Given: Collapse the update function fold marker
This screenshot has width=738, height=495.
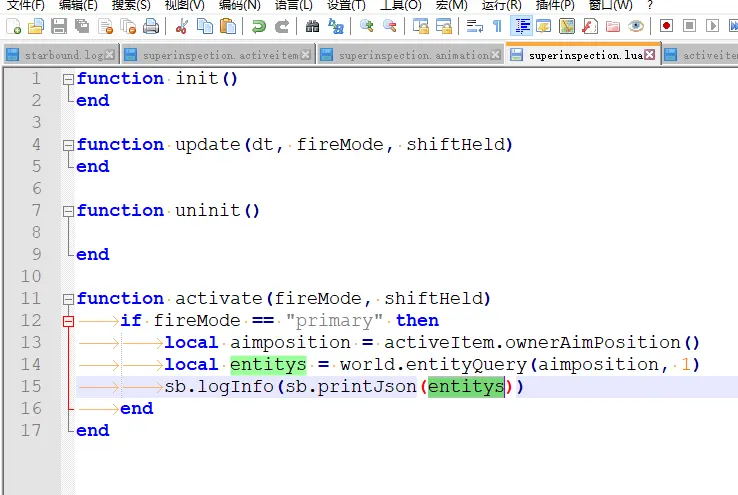Looking at the screenshot, I should pos(68,145).
